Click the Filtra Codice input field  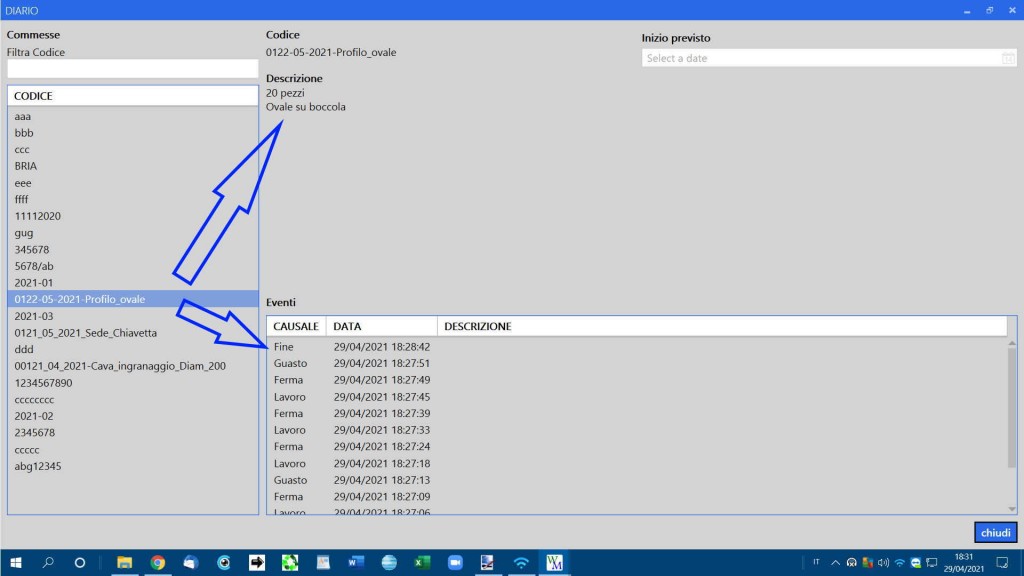pos(133,69)
